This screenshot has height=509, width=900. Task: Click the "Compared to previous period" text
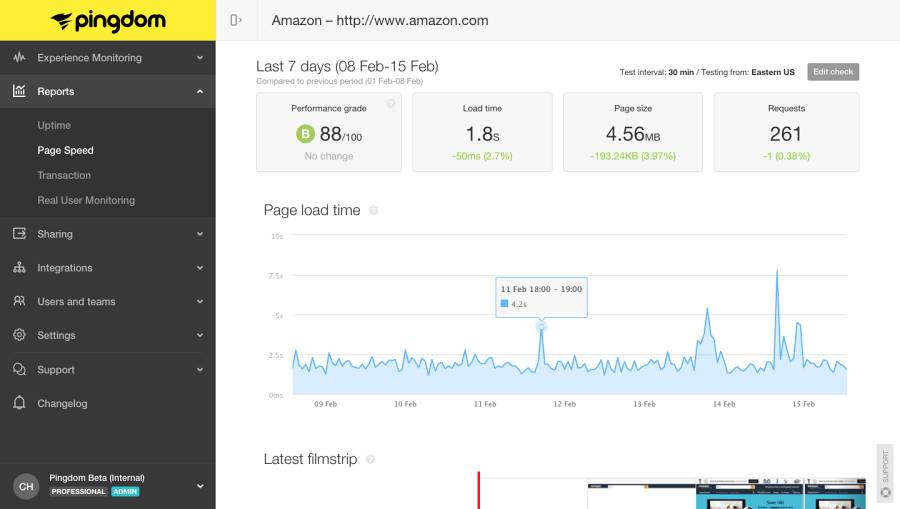coord(309,81)
